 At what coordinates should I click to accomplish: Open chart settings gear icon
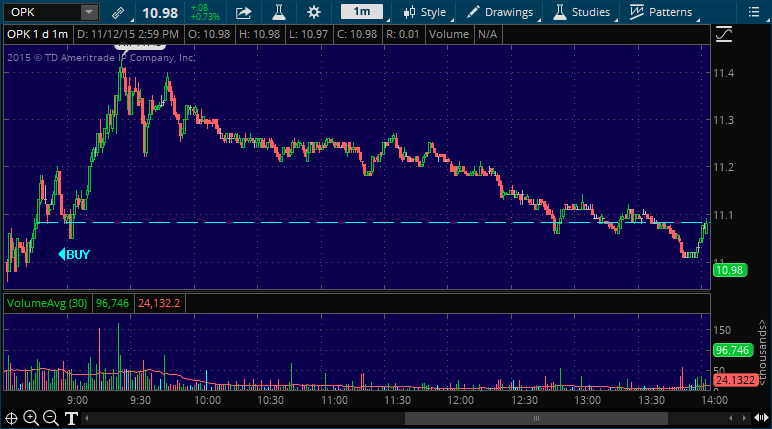314,12
